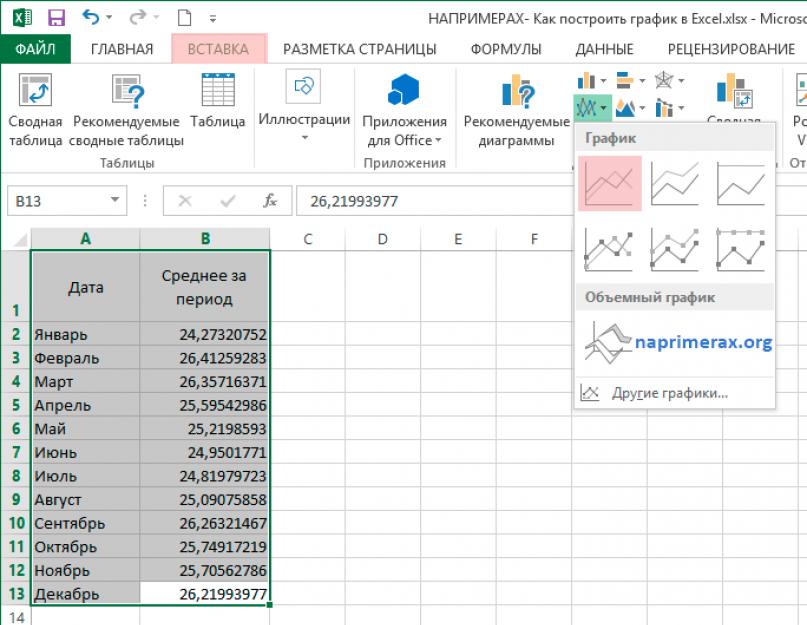The width and height of the screenshot is (807, 625).
Task: Expand the Name Box dropdown arrow
Action: (x=115, y=200)
